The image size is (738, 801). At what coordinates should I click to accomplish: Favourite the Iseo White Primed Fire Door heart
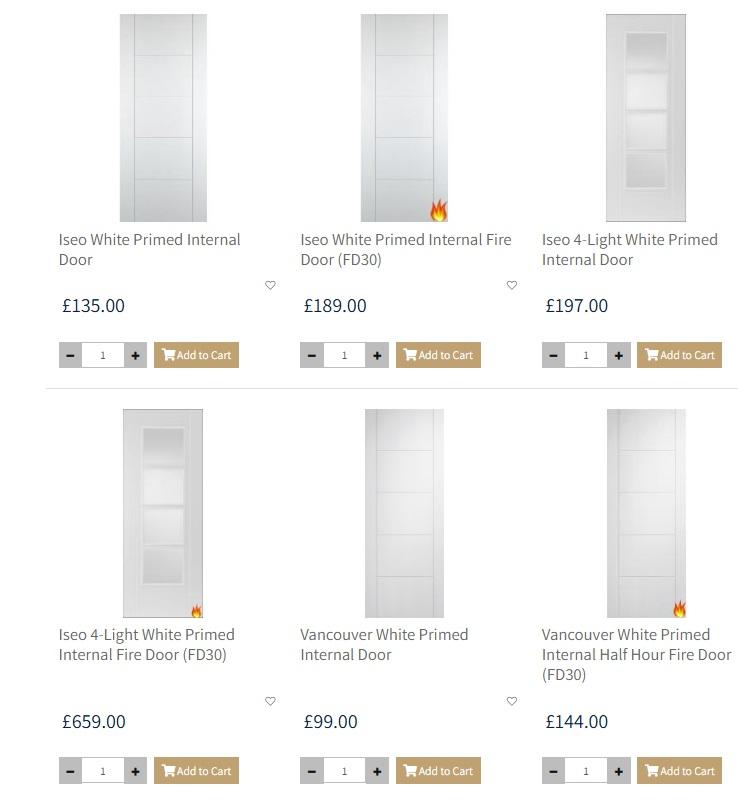[512, 285]
